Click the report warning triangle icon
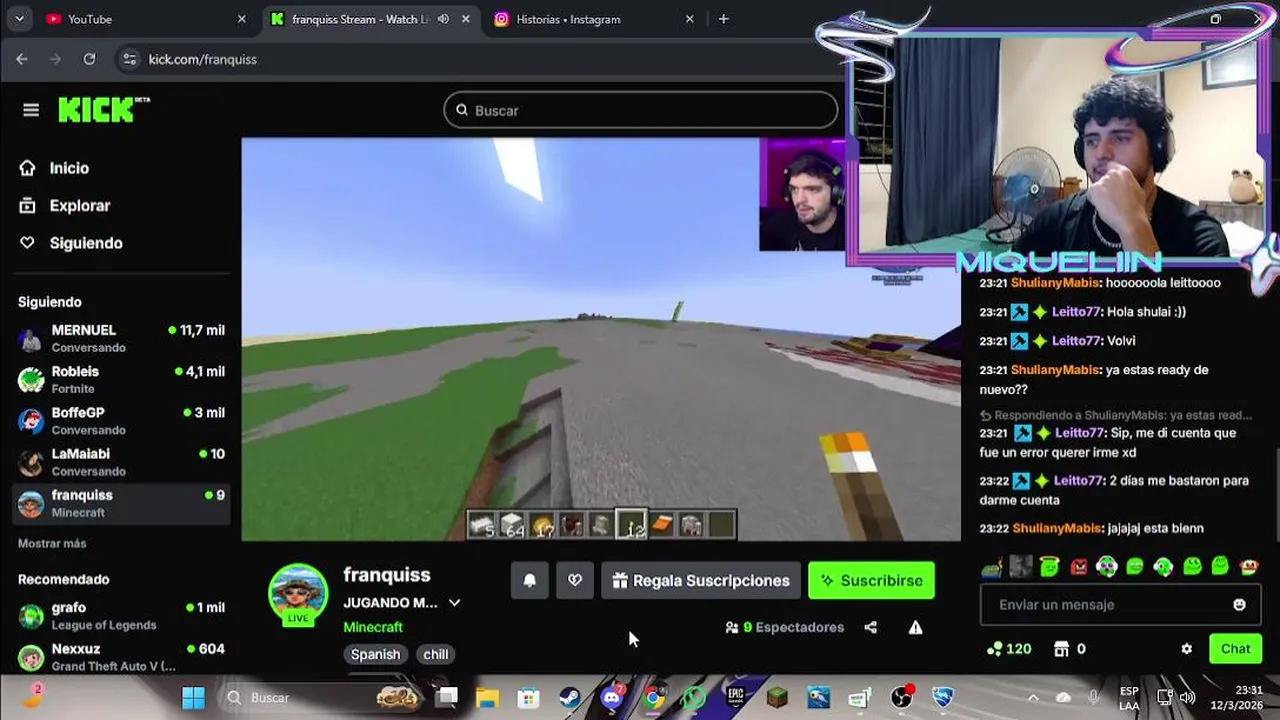1280x720 pixels. pyautogui.click(x=915, y=627)
